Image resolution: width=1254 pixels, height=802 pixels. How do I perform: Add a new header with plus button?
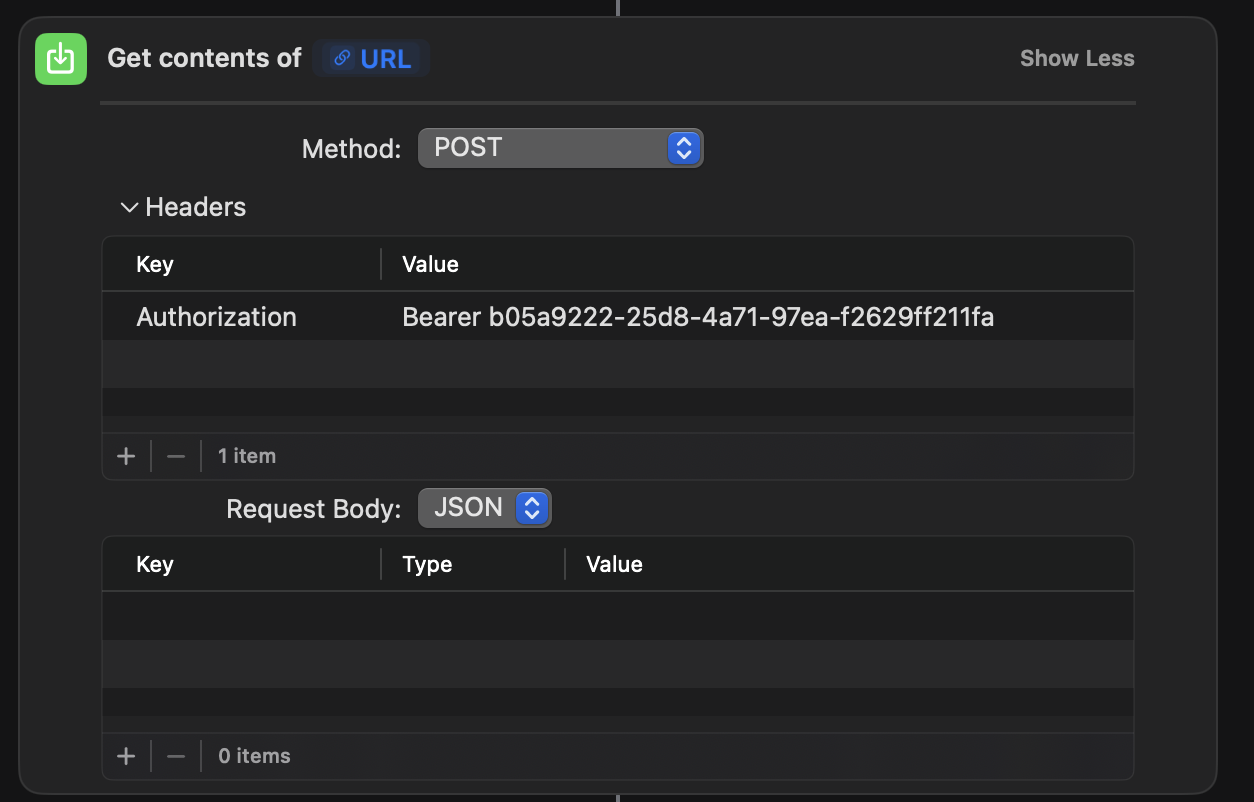(126, 456)
